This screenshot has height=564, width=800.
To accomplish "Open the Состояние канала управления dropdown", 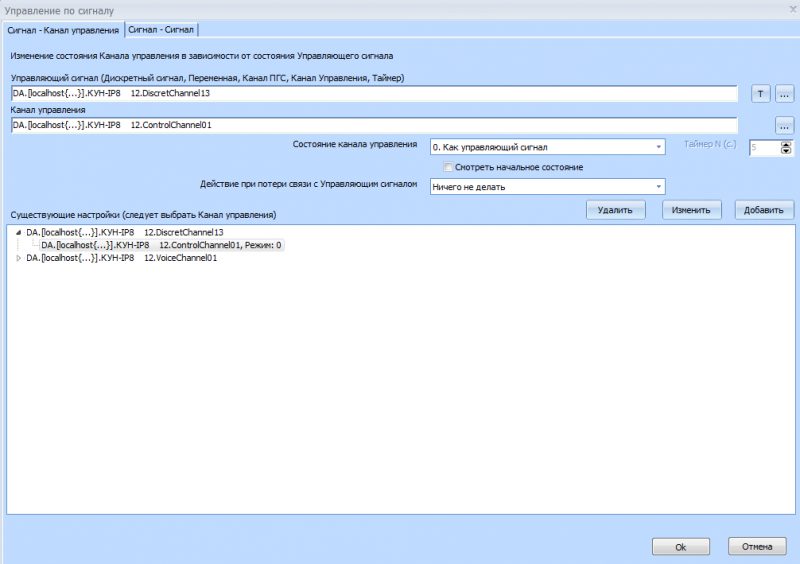I will click(547, 147).
